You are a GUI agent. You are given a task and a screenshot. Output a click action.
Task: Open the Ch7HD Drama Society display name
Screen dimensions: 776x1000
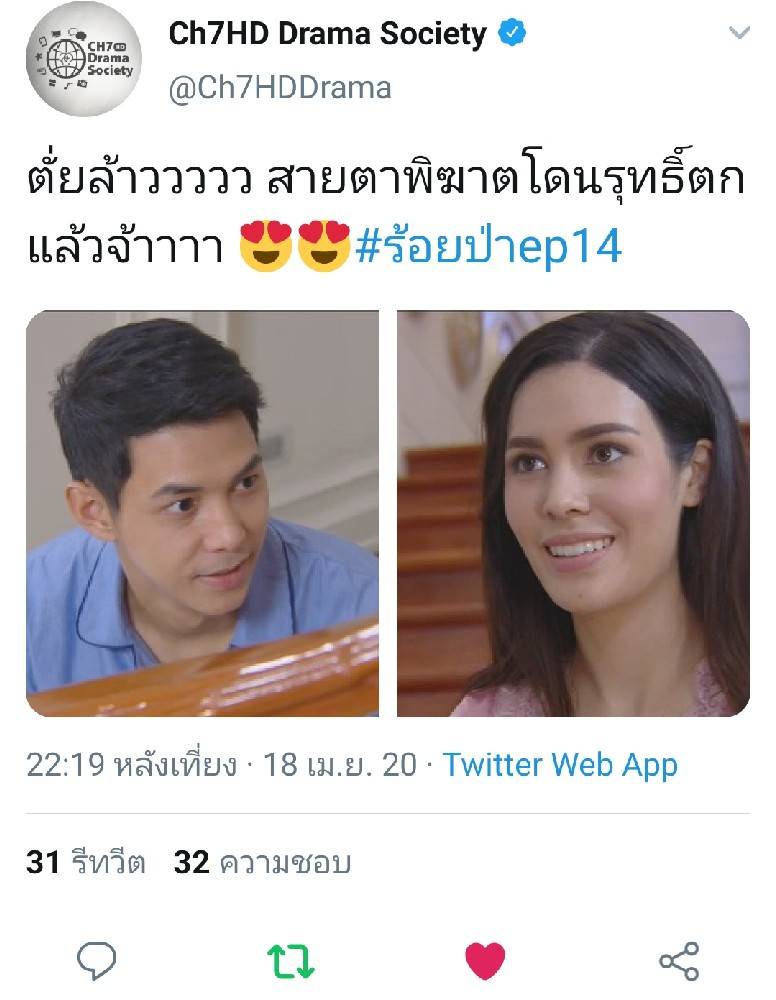tap(327, 33)
